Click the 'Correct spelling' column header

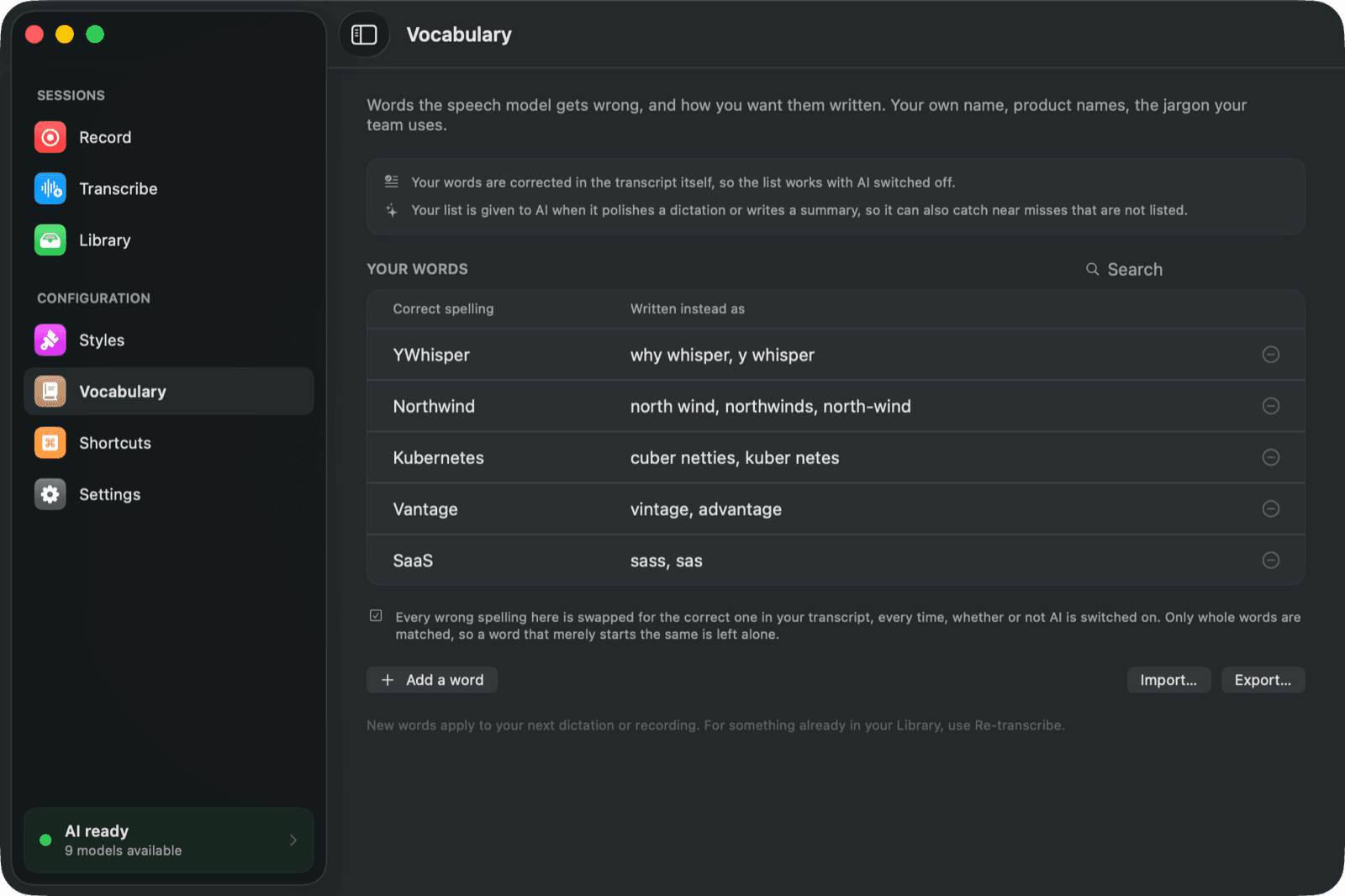coord(443,308)
